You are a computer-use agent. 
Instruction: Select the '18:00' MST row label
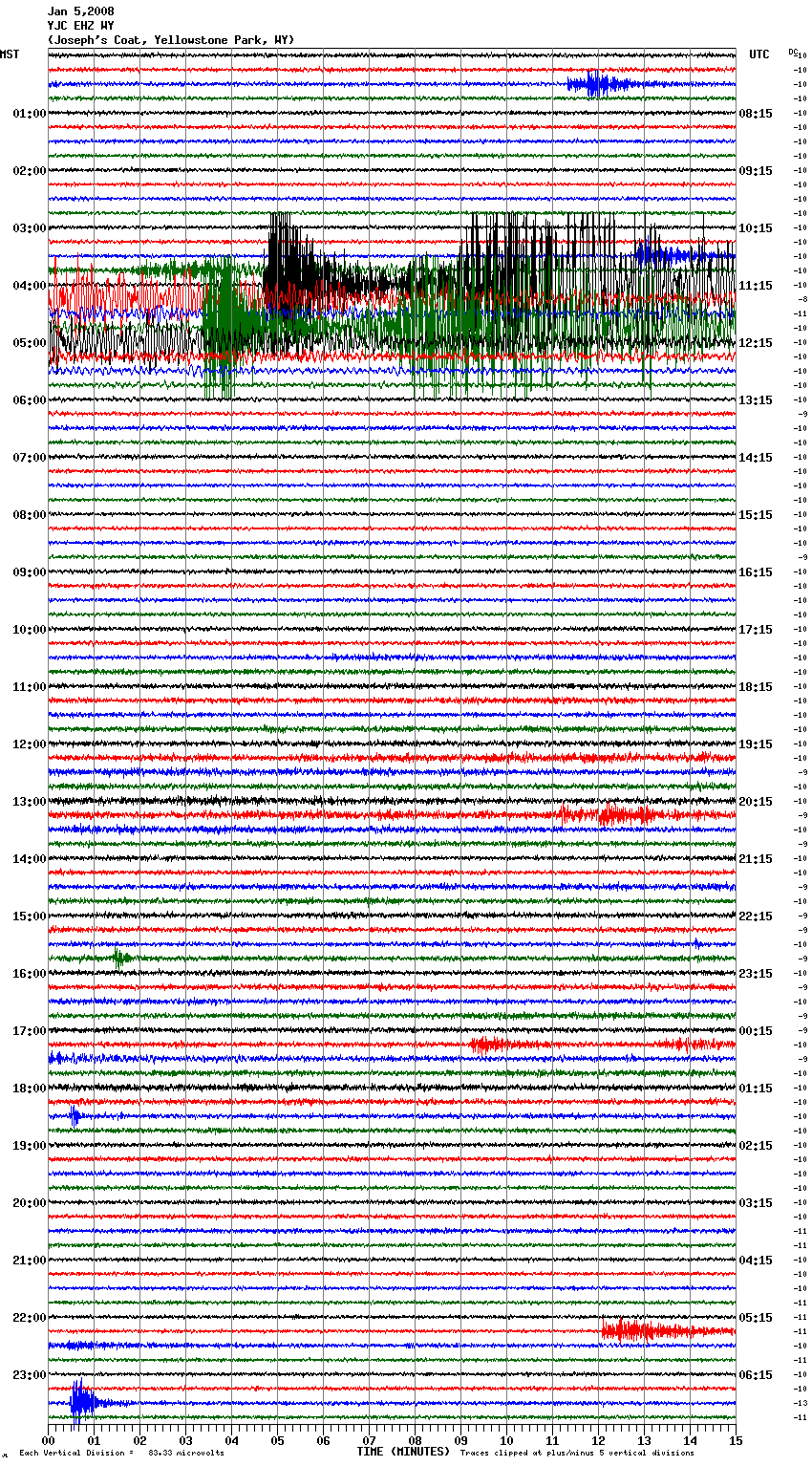coord(30,1089)
